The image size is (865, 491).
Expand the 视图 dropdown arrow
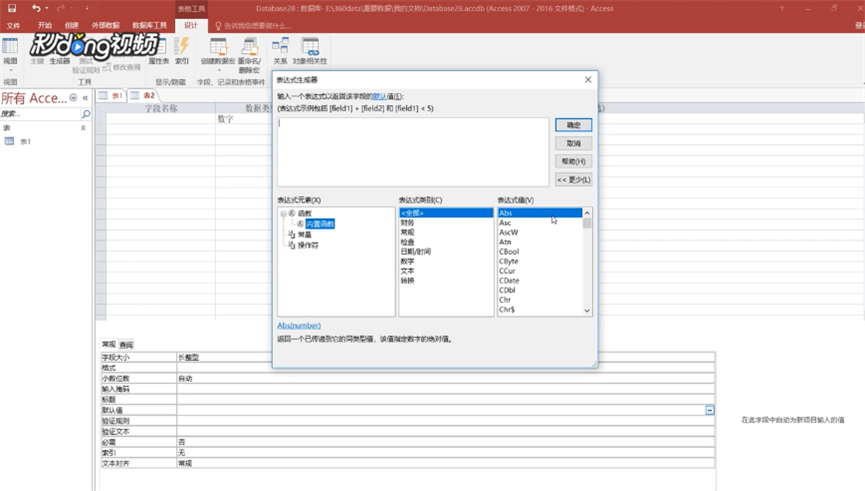pyautogui.click(x=10, y=70)
